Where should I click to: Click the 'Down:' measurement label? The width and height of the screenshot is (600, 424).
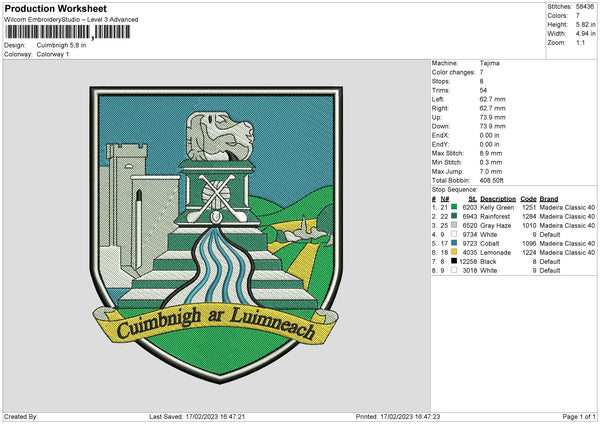pyautogui.click(x=441, y=126)
